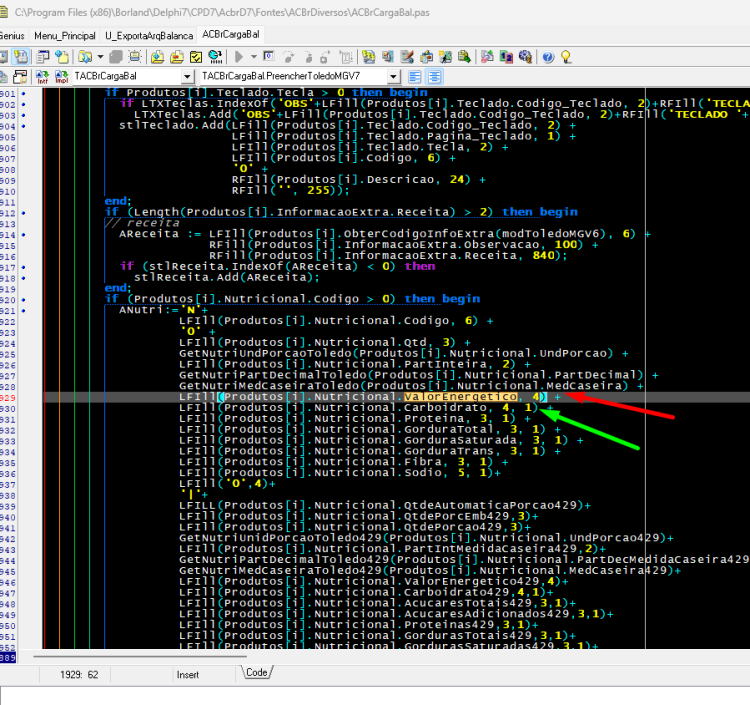Toggle breakpoint in gutter at line 917

(23, 267)
